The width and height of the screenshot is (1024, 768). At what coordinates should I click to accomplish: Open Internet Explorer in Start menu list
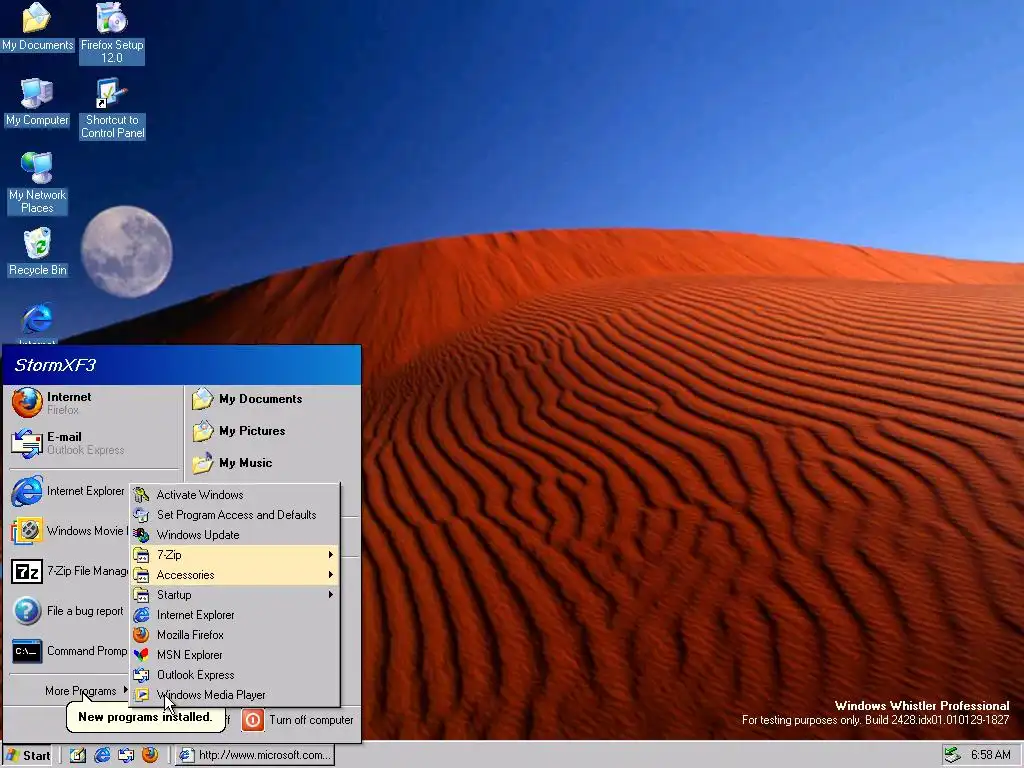tap(69, 491)
